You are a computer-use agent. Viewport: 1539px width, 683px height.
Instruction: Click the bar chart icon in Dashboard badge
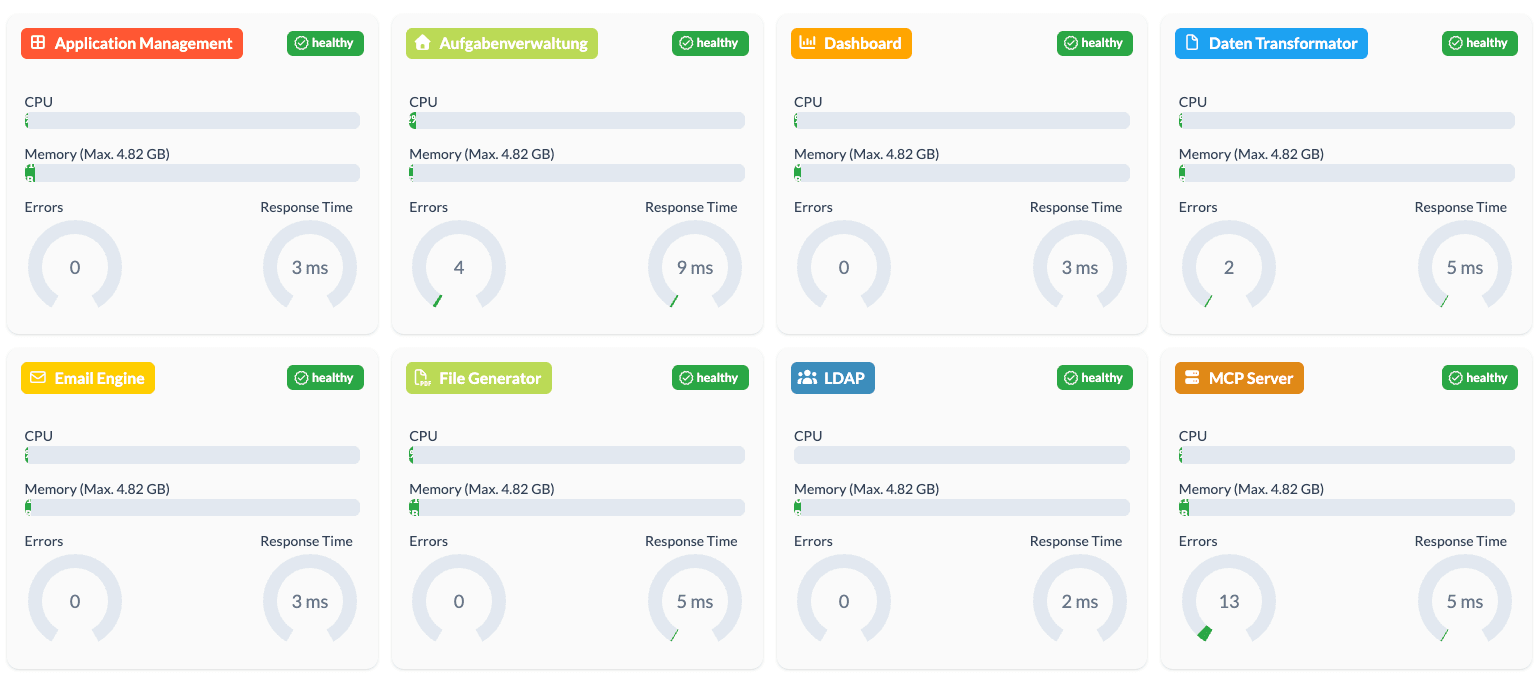tap(808, 43)
